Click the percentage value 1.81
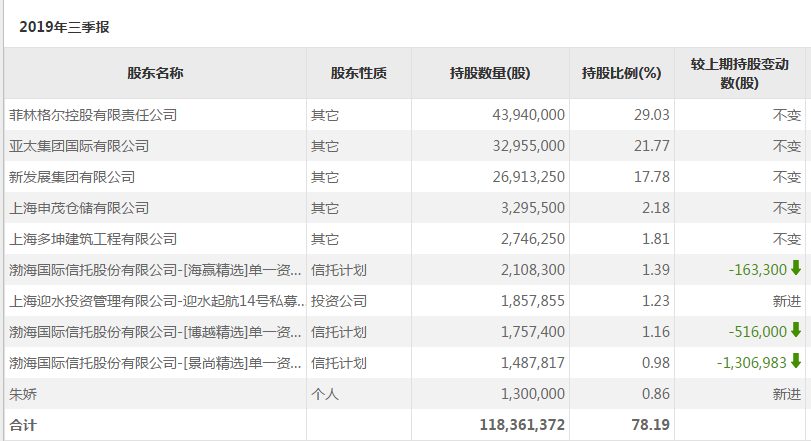 pyautogui.click(x=656, y=239)
